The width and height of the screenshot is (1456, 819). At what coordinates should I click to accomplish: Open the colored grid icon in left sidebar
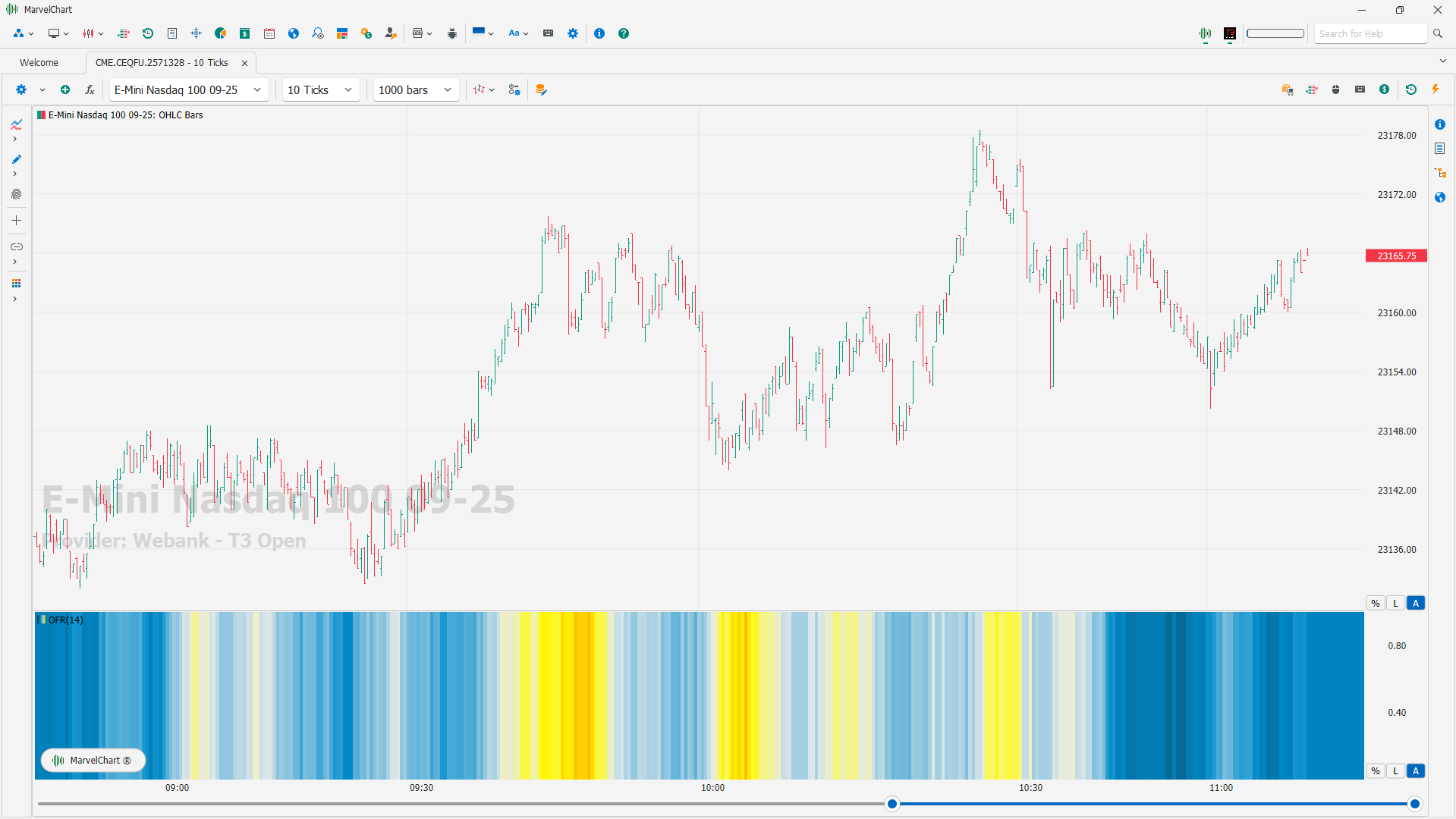16,284
